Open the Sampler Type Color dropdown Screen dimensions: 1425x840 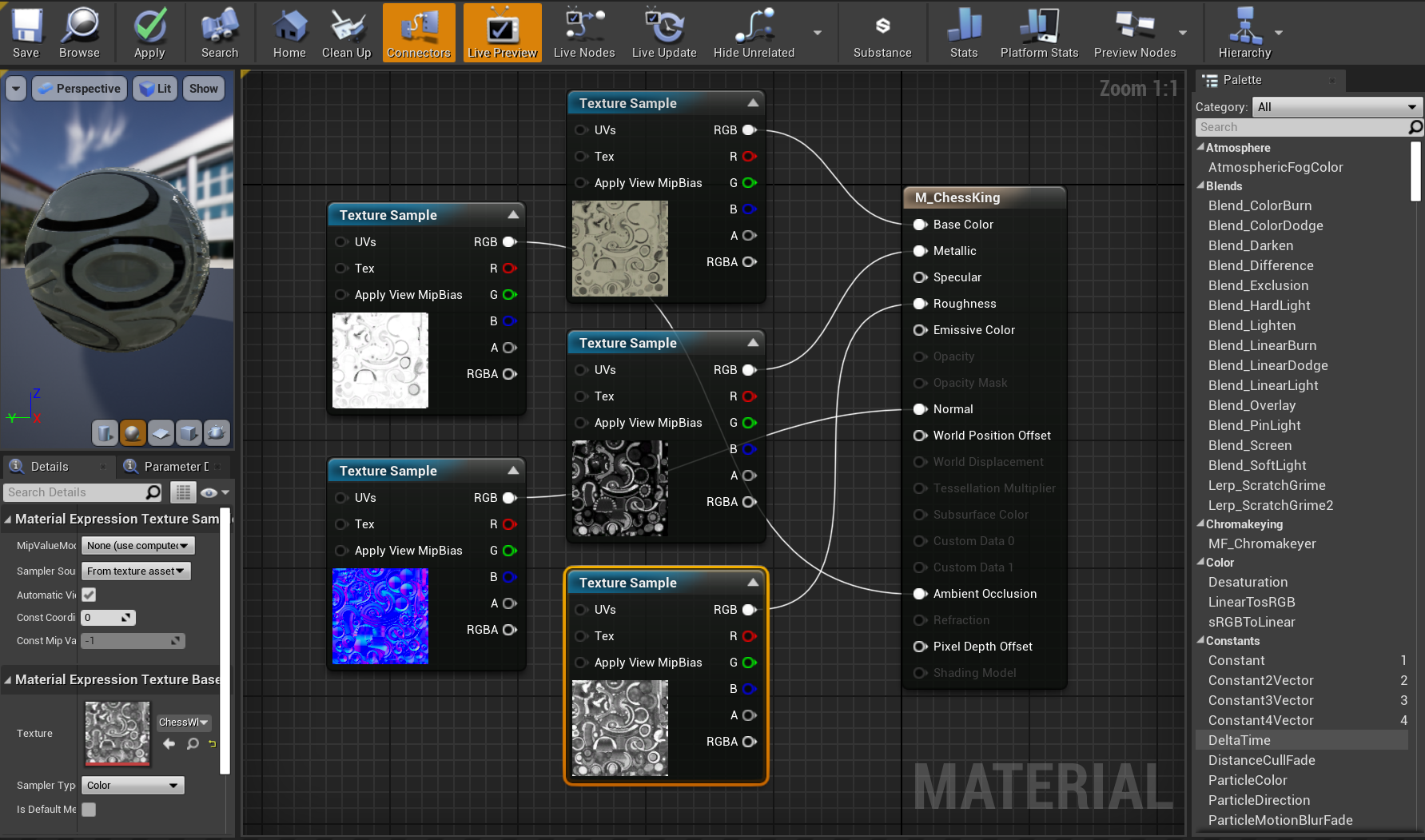[133, 786]
